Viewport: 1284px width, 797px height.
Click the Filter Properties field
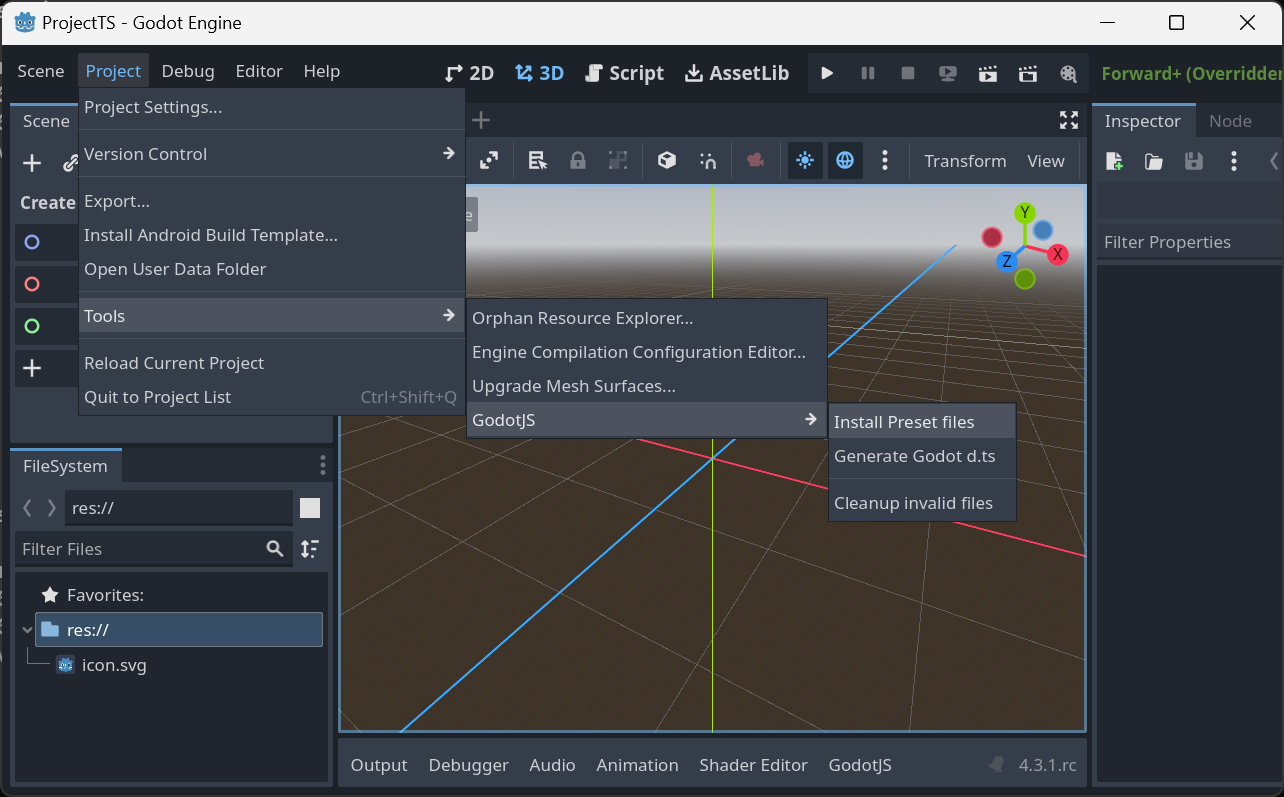(x=1190, y=242)
